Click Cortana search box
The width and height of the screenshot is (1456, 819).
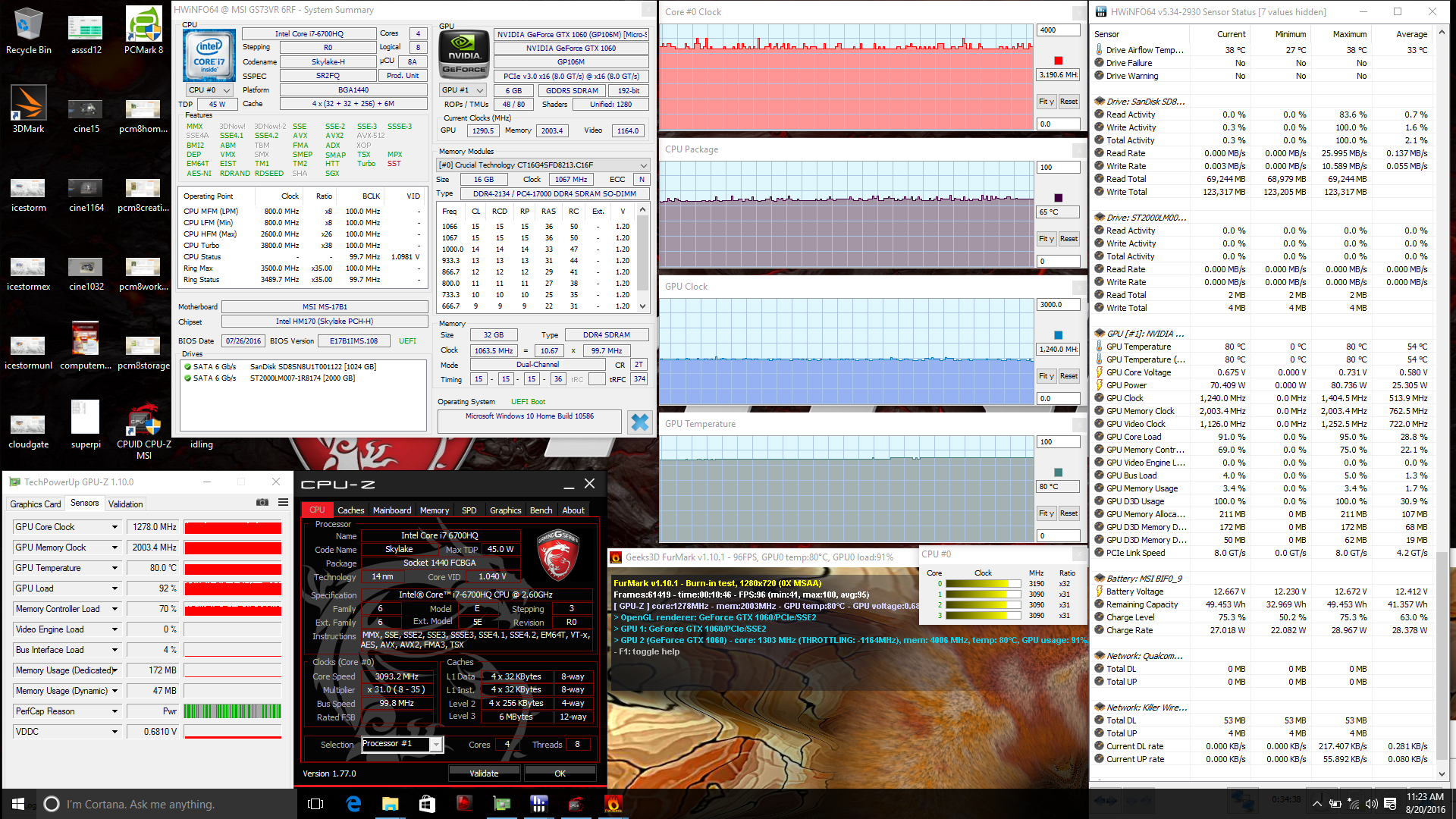tap(167, 804)
